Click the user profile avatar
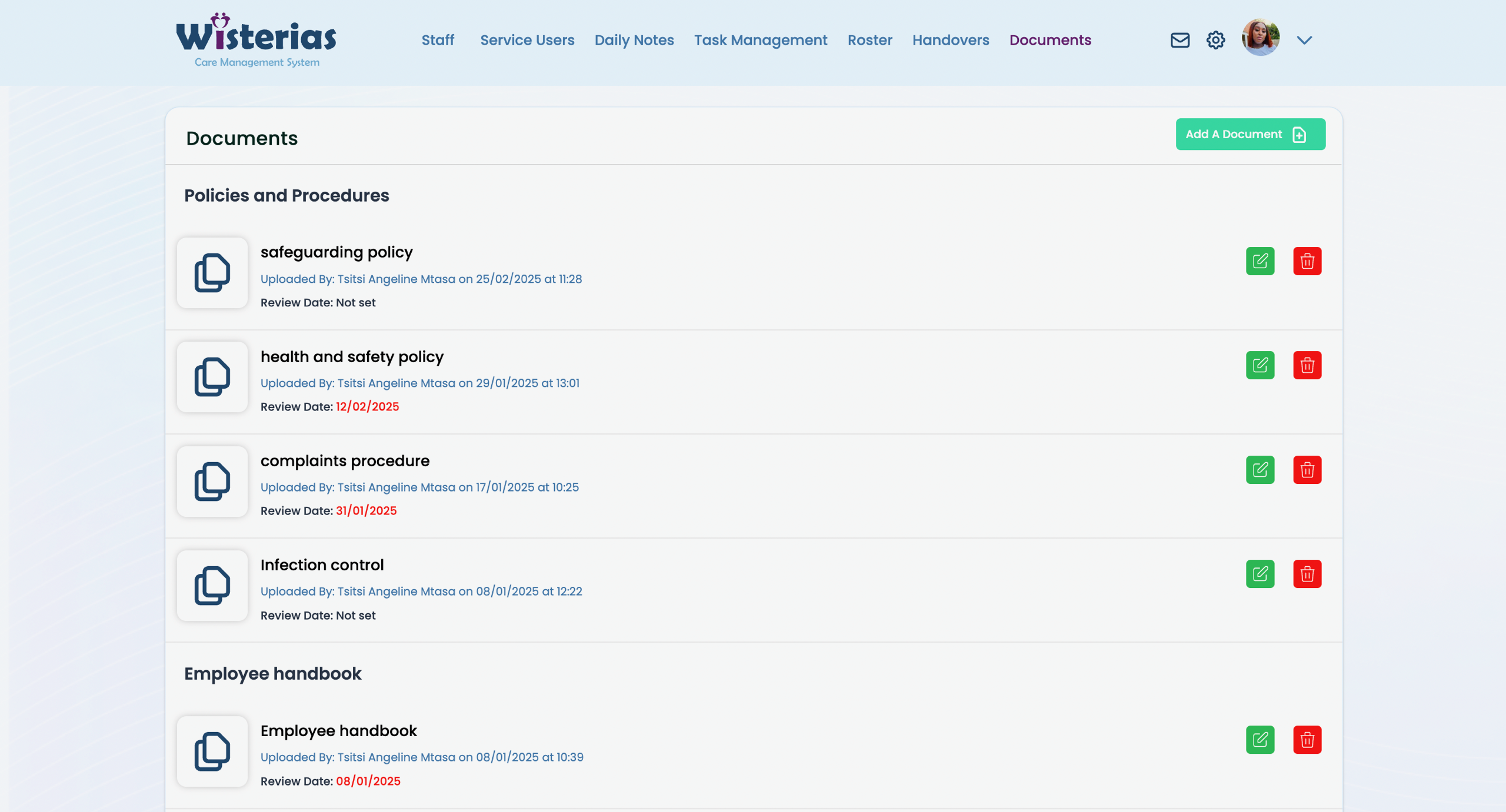The width and height of the screenshot is (1506, 812). pyautogui.click(x=1260, y=38)
